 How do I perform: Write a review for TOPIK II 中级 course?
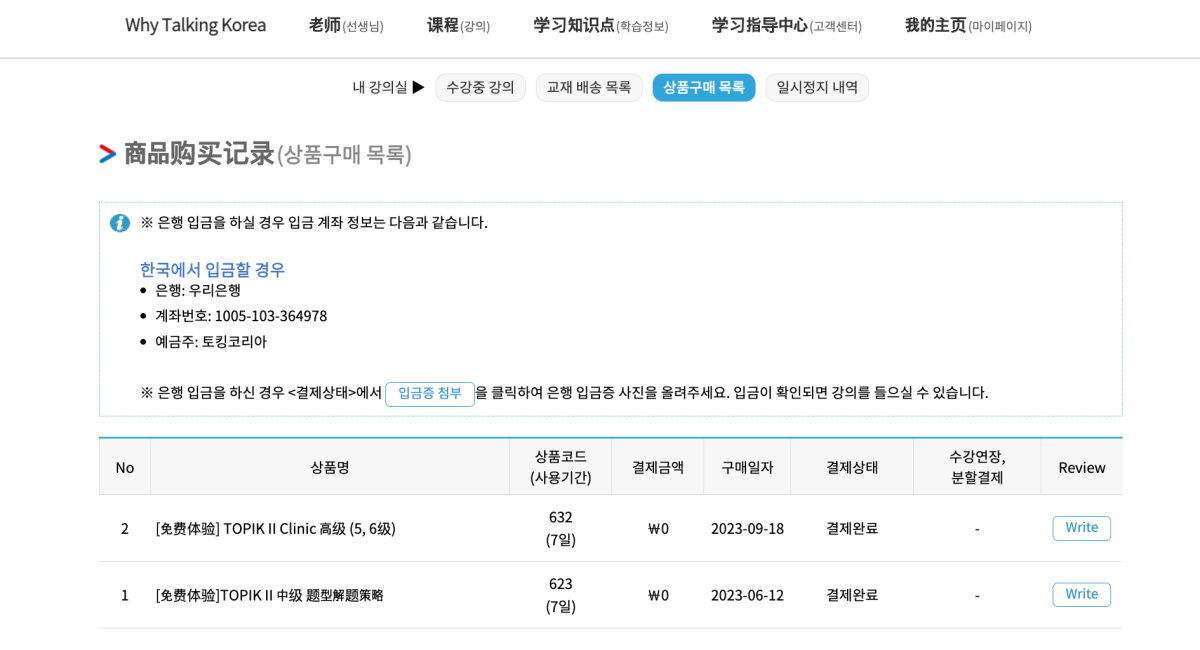[1081, 594]
